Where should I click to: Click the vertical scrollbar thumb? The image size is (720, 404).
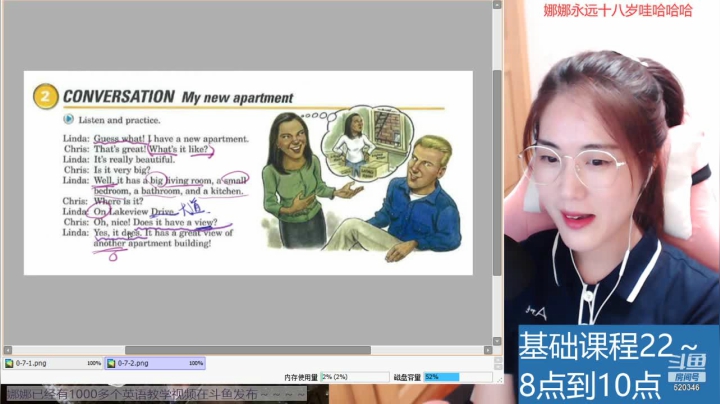click(497, 173)
